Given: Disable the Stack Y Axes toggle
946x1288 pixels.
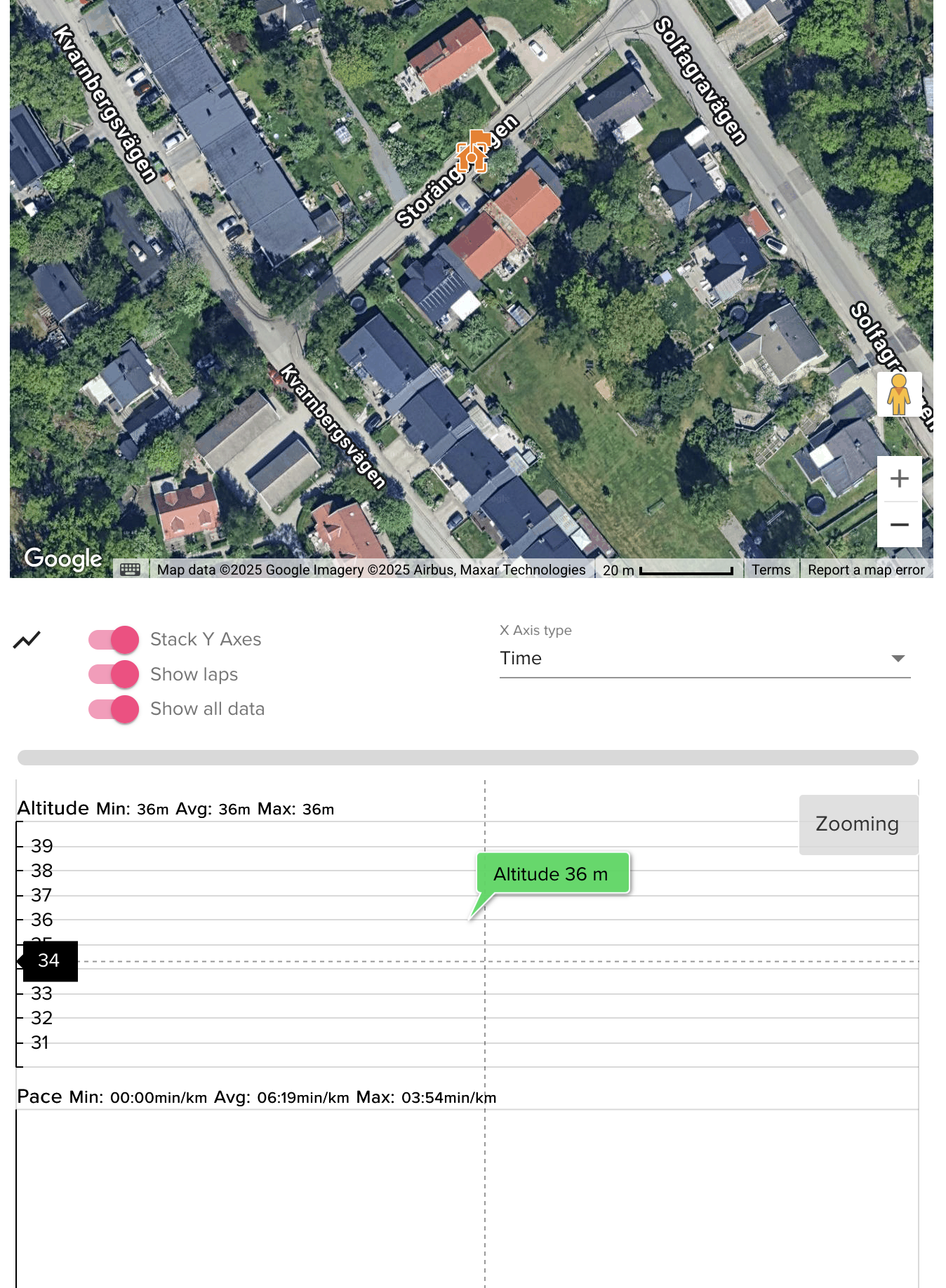Looking at the screenshot, I should pyautogui.click(x=113, y=639).
